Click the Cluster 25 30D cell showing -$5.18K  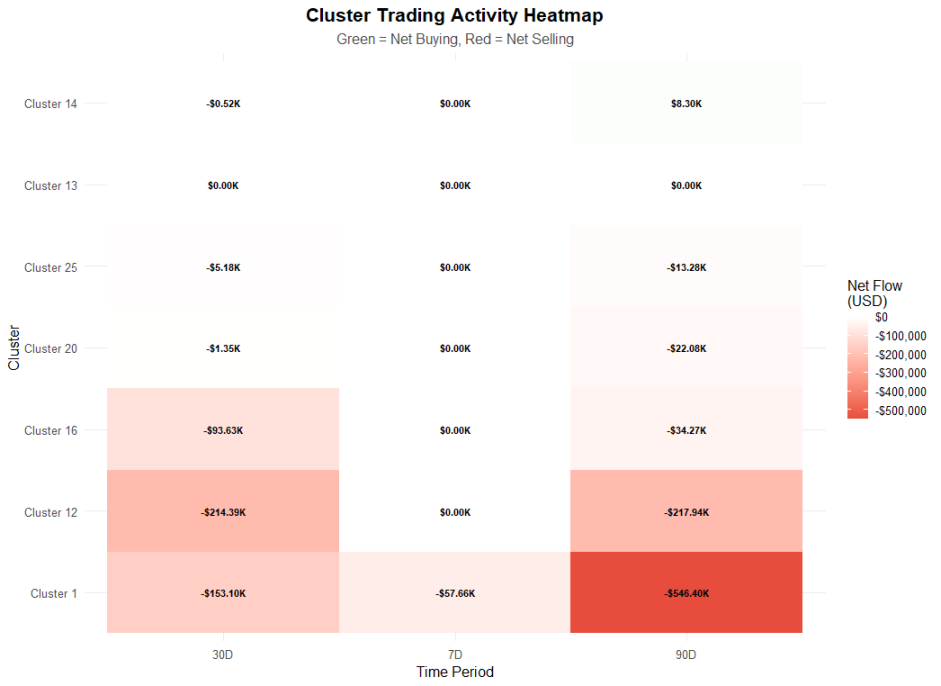tap(223, 267)
